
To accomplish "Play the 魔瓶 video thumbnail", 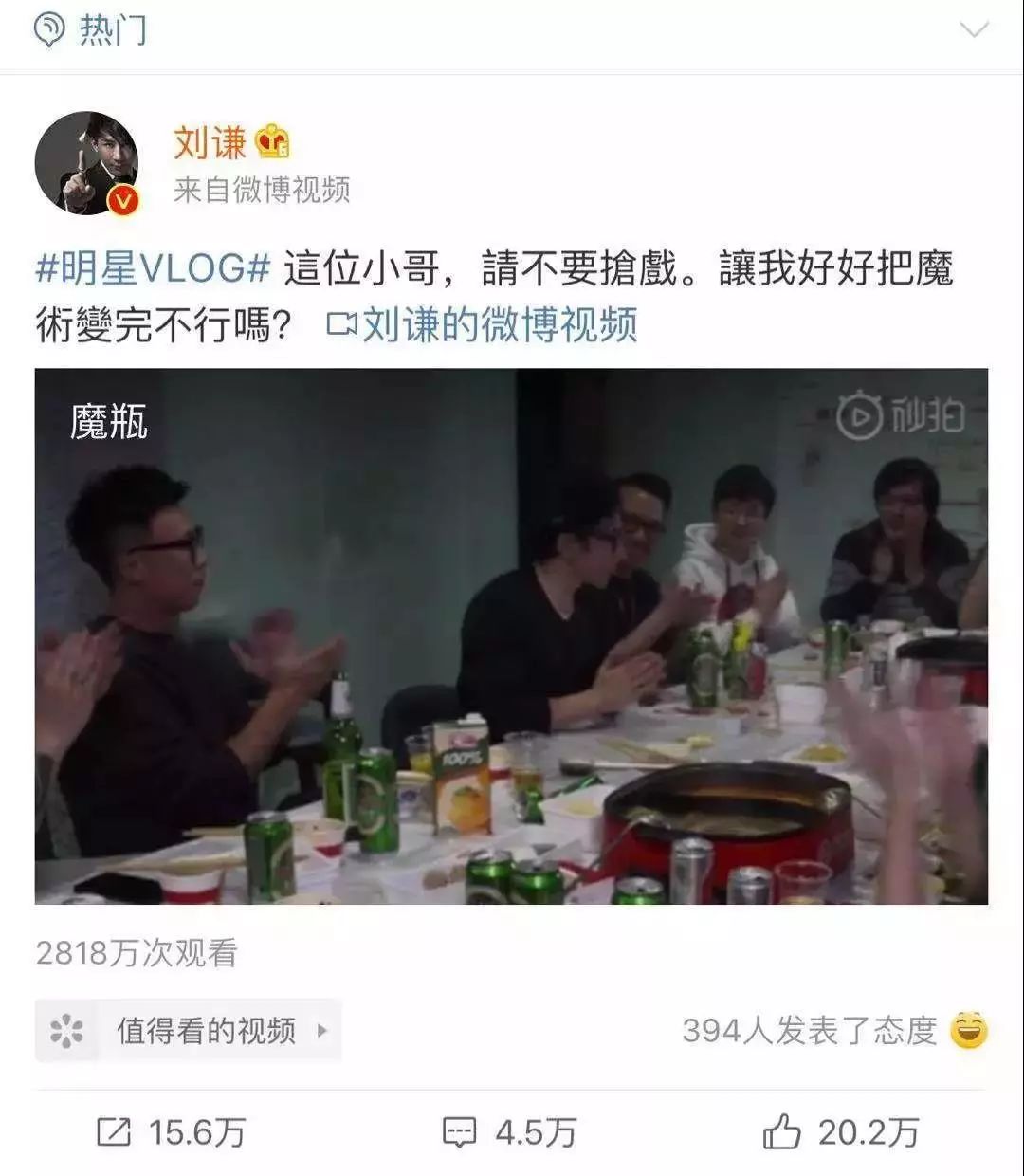I will [511, 636].
